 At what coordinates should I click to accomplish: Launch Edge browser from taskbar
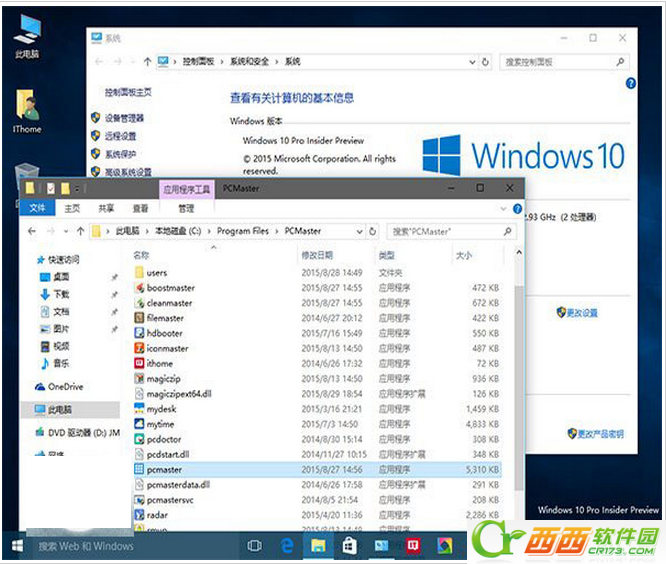[287, 546]
